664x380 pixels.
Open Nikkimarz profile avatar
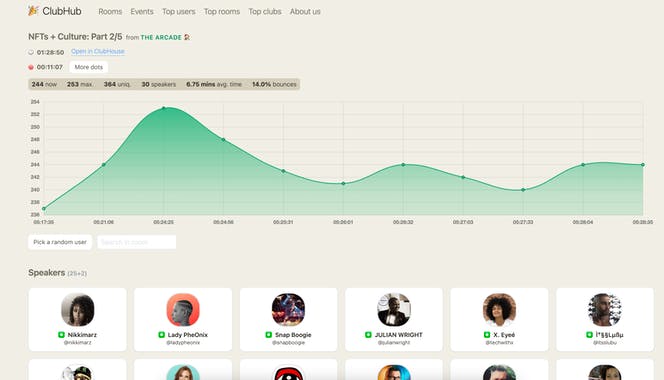click(x=77, y=310)
